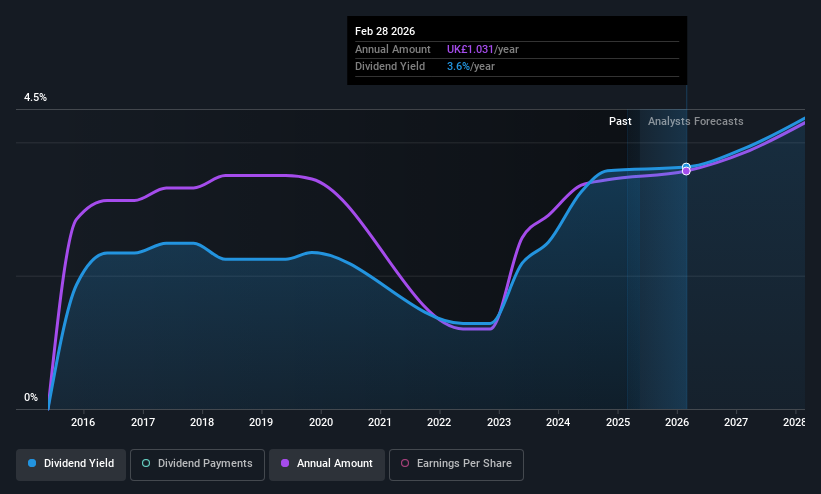The height and width of the screenshot is (494, 821).
Task: Click the 'Analysts Forecasts' label
Action: pyautogui.click(x=695, y=121)
